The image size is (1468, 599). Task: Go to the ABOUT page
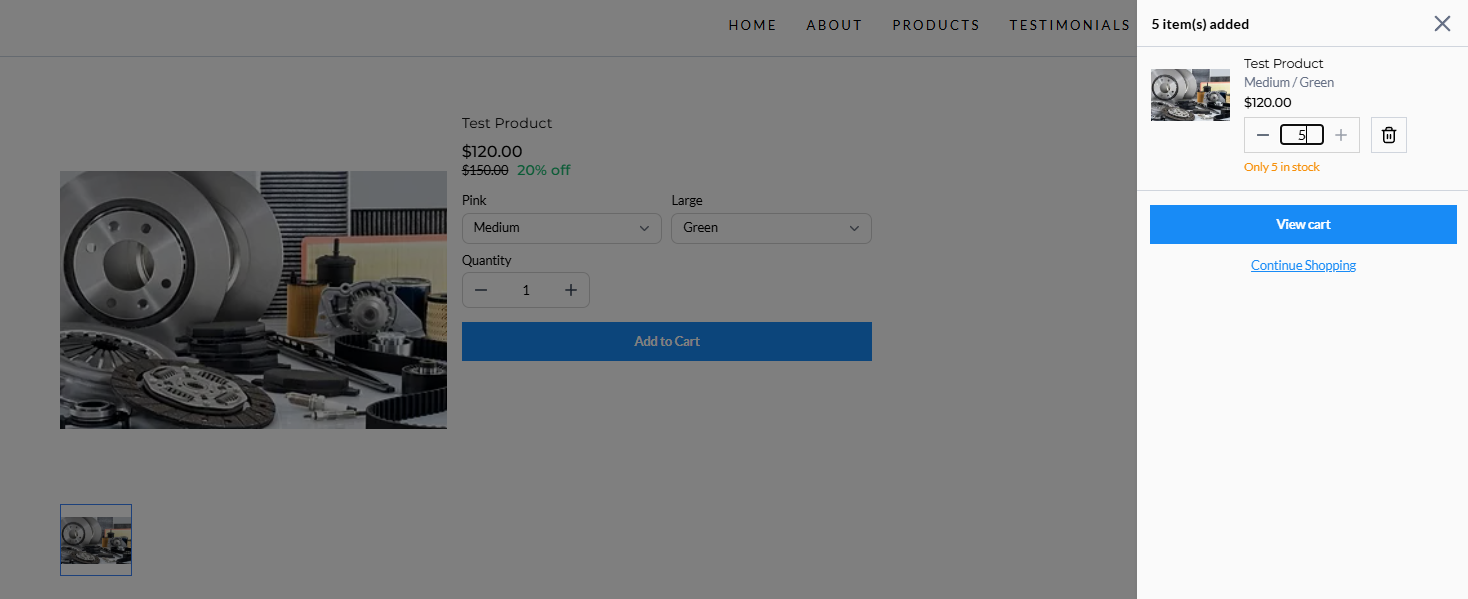tap(834, 25)
